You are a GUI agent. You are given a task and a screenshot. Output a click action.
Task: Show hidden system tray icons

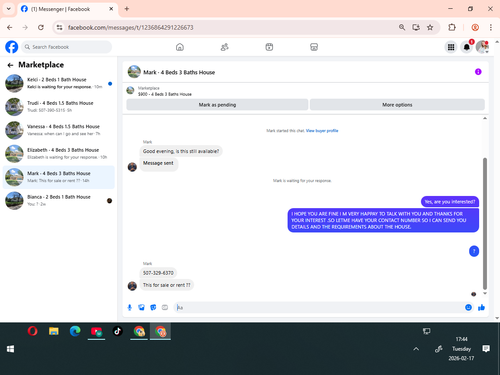click(x=416, y=349)
